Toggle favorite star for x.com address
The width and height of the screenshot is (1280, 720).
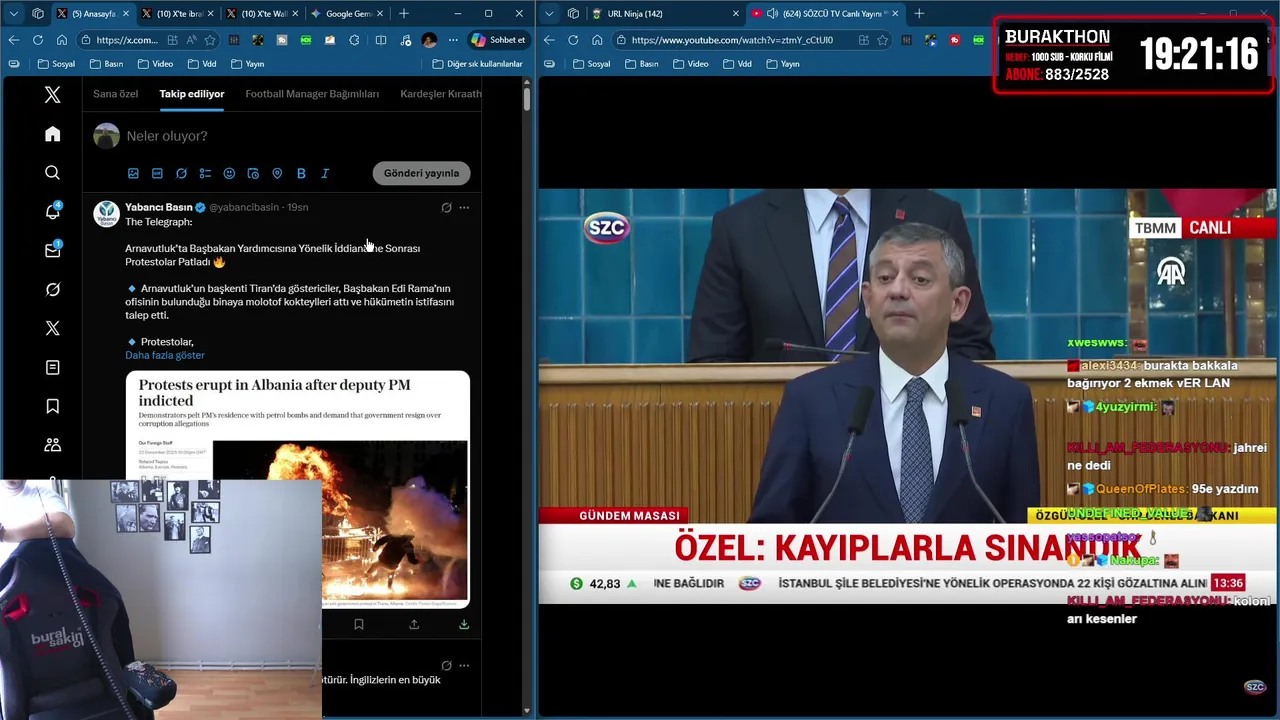pos(210,40)
